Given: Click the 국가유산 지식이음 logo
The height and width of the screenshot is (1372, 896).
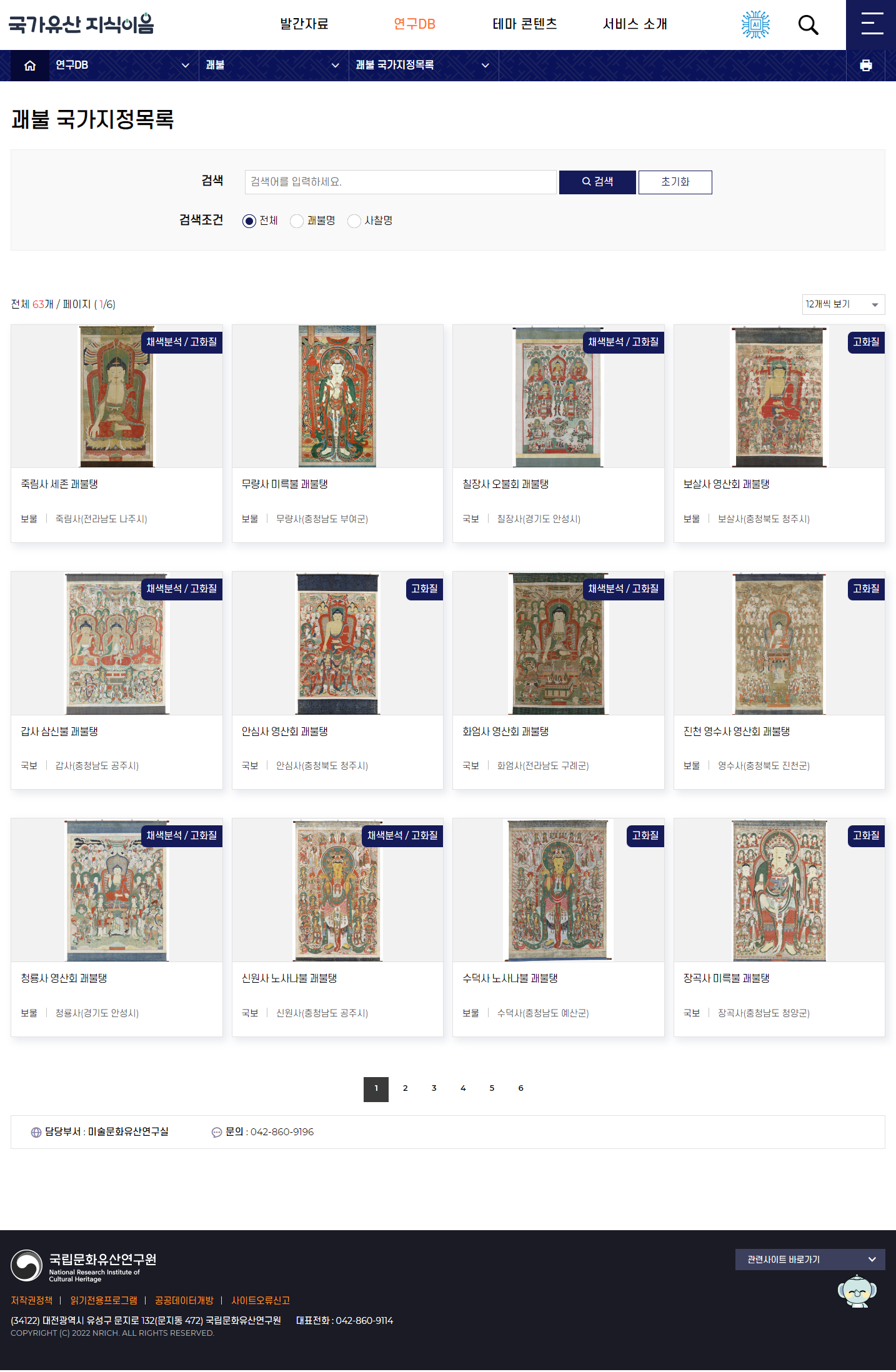Looking at the screenshot, I should (x=81, y=24).
